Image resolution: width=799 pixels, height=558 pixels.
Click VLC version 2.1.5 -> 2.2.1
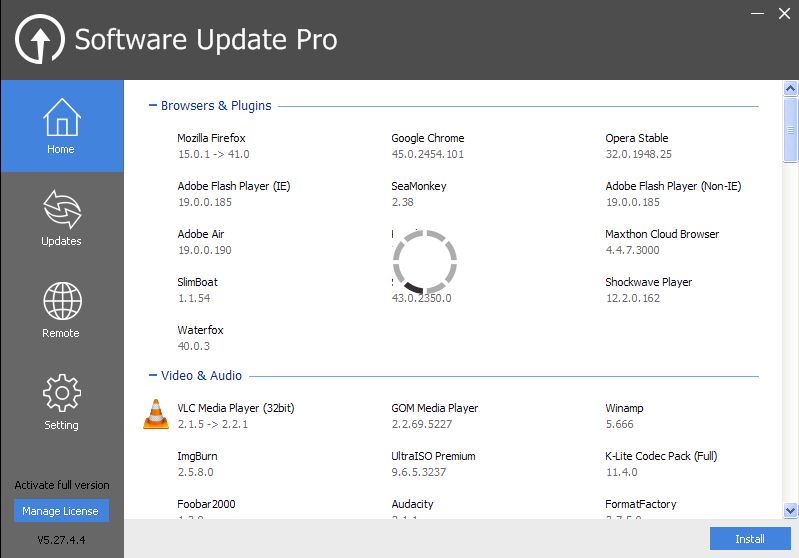(x=212, y=424)
